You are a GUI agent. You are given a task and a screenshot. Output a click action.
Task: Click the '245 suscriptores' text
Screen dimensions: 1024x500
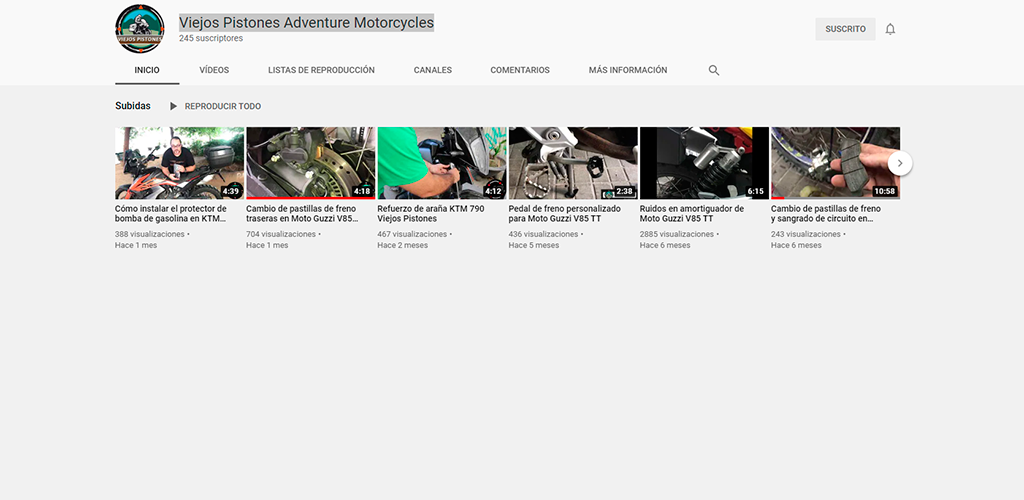(x=211, y=39)
